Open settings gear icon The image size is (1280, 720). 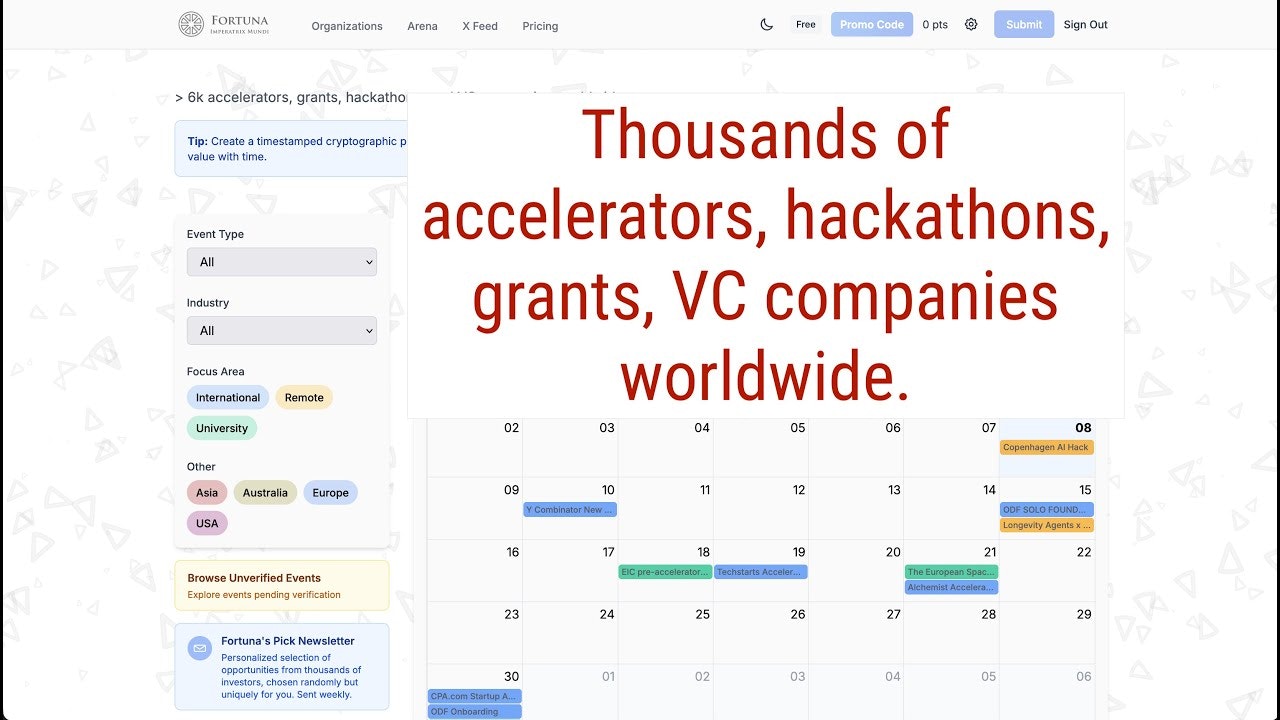971,25
